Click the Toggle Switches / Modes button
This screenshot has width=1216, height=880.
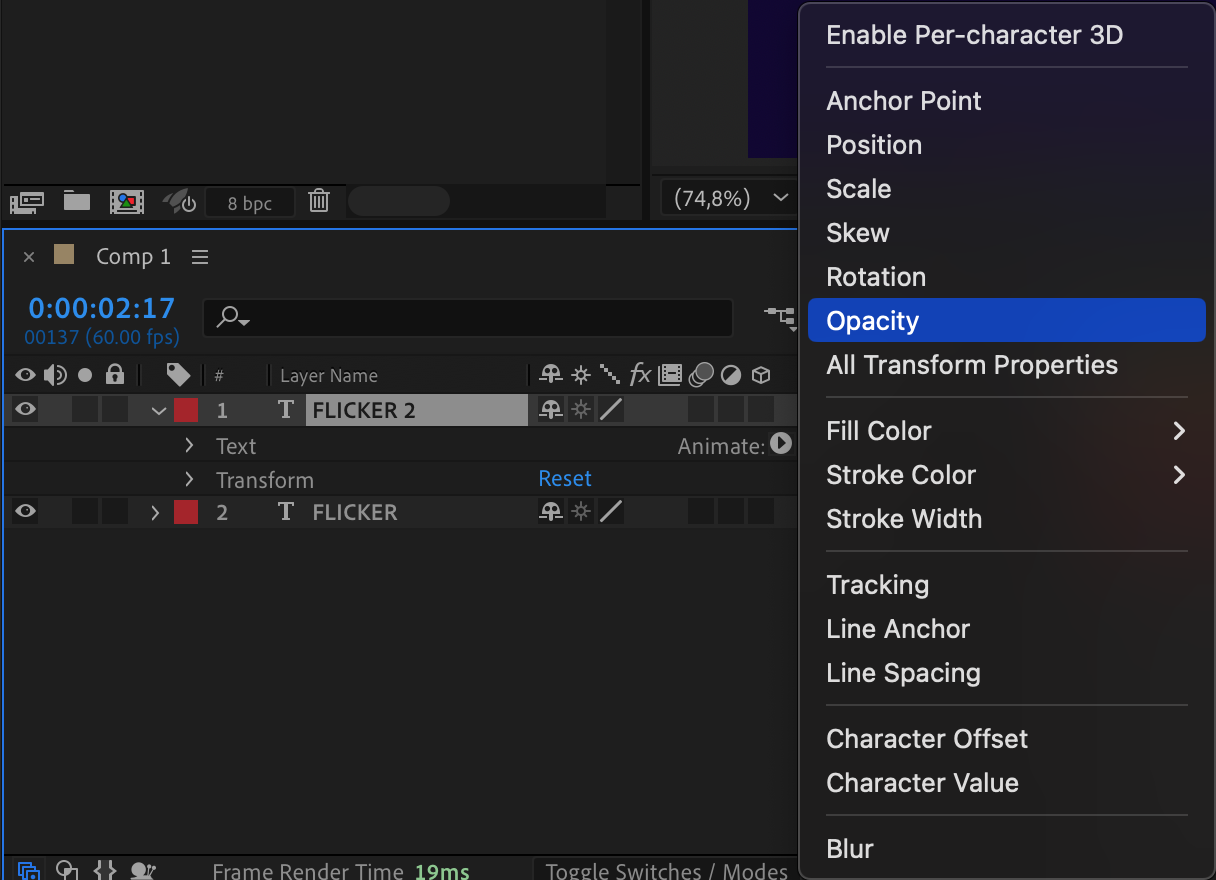[666, 870]
